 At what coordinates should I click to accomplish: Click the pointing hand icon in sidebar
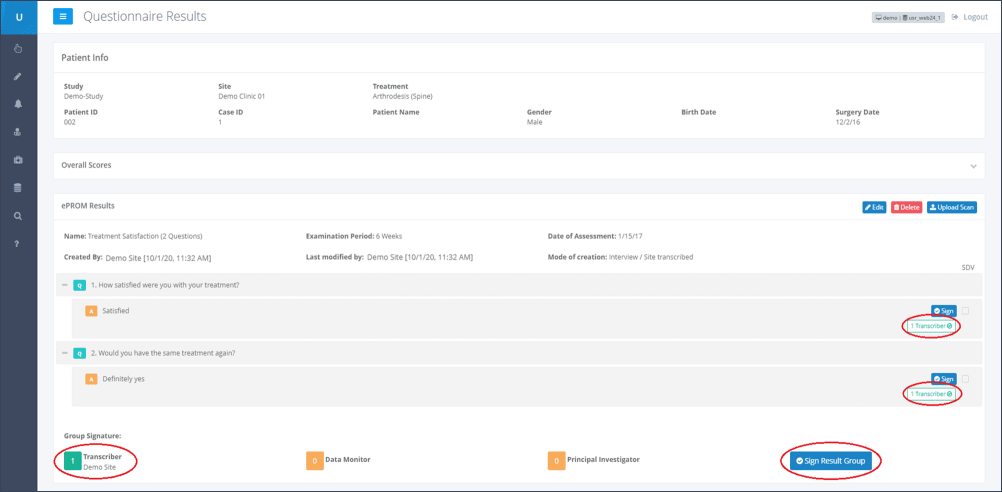pyautogui.click(x=18, y=49)
